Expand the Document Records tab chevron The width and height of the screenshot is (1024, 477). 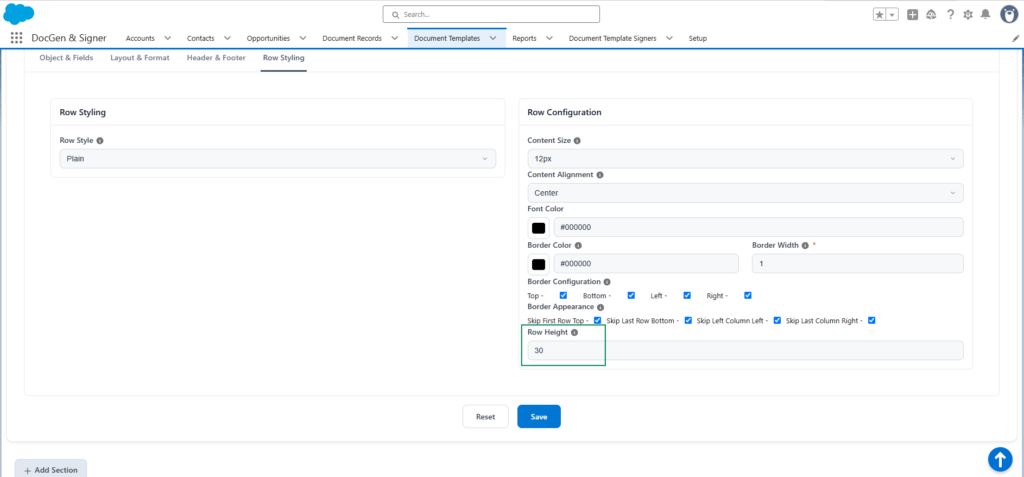tap(394, 39)
